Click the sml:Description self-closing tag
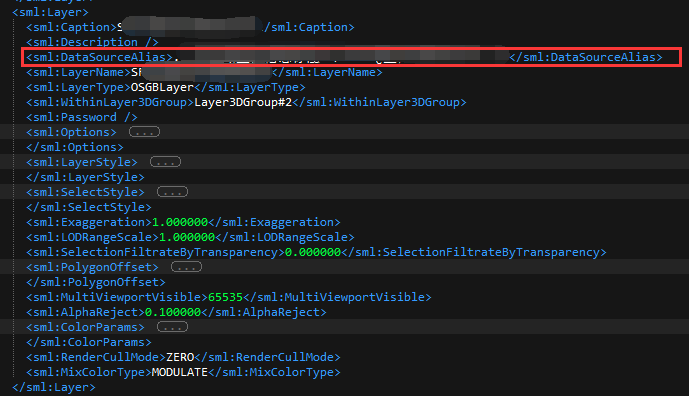Image resolution: width=689 pixels, height=396 pixels. click(92, 42)
